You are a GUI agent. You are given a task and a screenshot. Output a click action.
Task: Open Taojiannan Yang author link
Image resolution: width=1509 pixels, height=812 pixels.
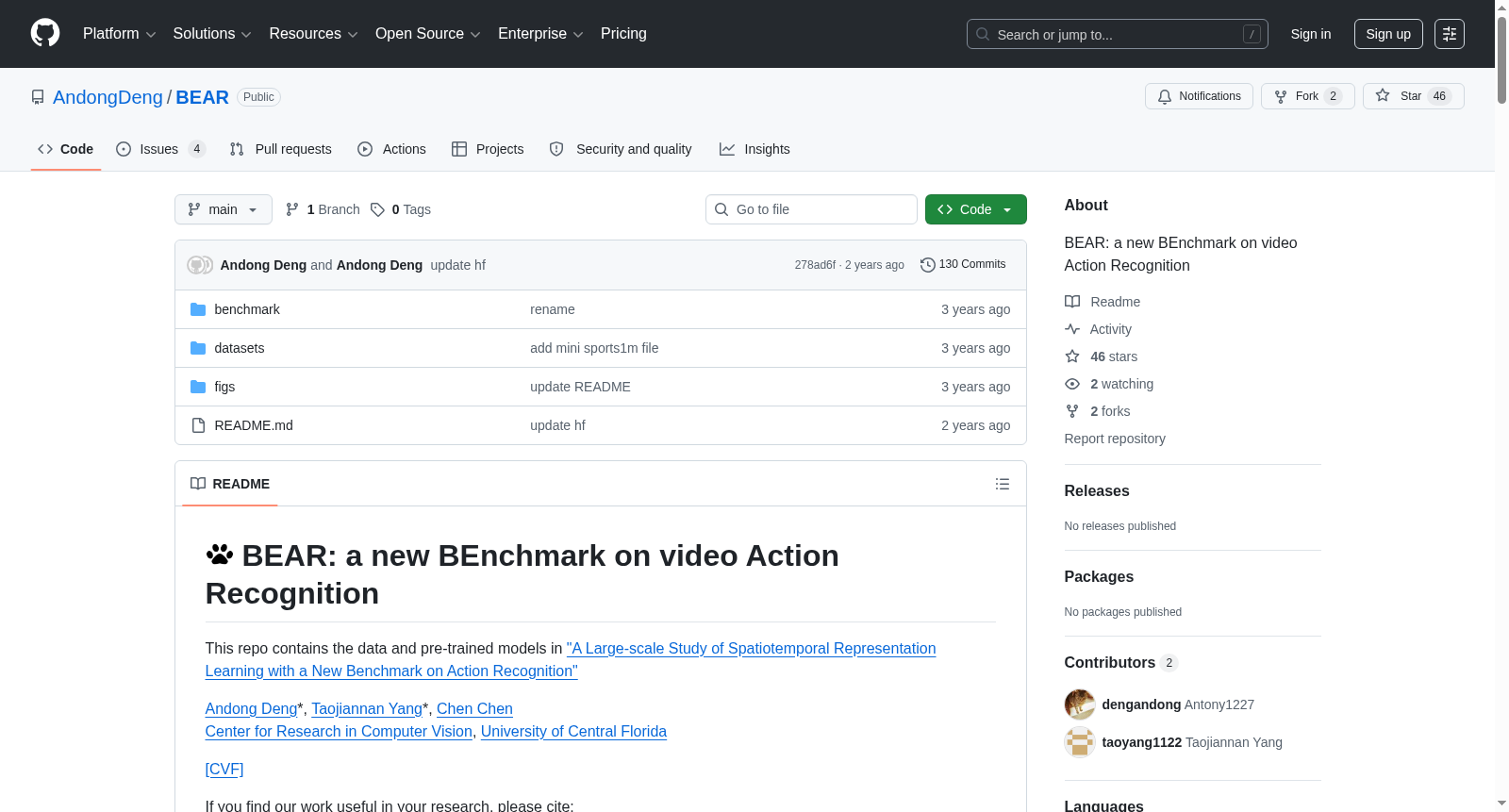tap(367, 708)
